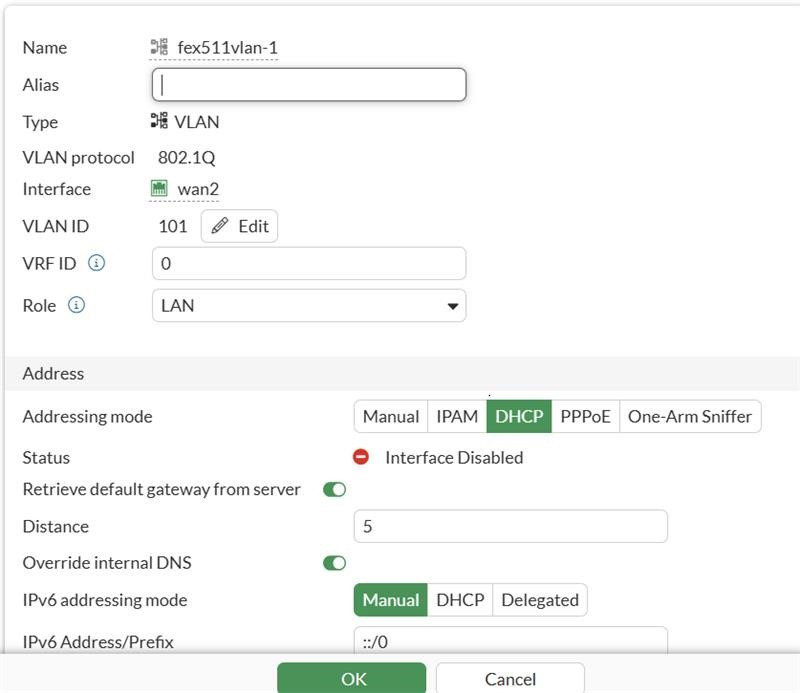This screenshot has width=800, height=693.
Task: Disable Retrieve default gateway from server
Action: (x=335, y=489)
